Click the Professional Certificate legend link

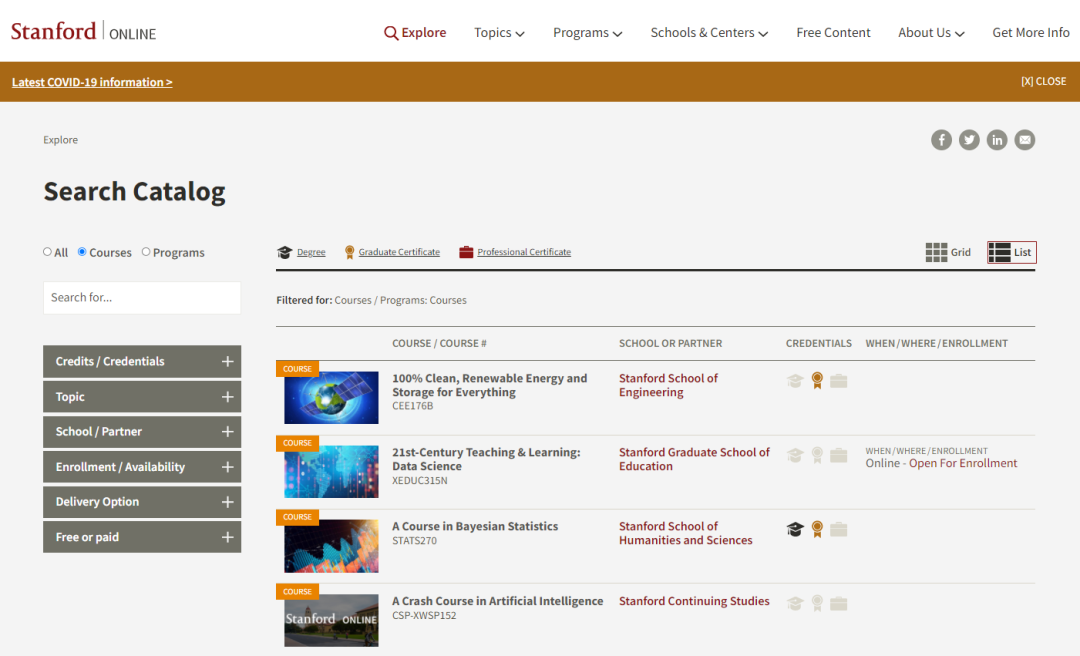pos(524,252)
